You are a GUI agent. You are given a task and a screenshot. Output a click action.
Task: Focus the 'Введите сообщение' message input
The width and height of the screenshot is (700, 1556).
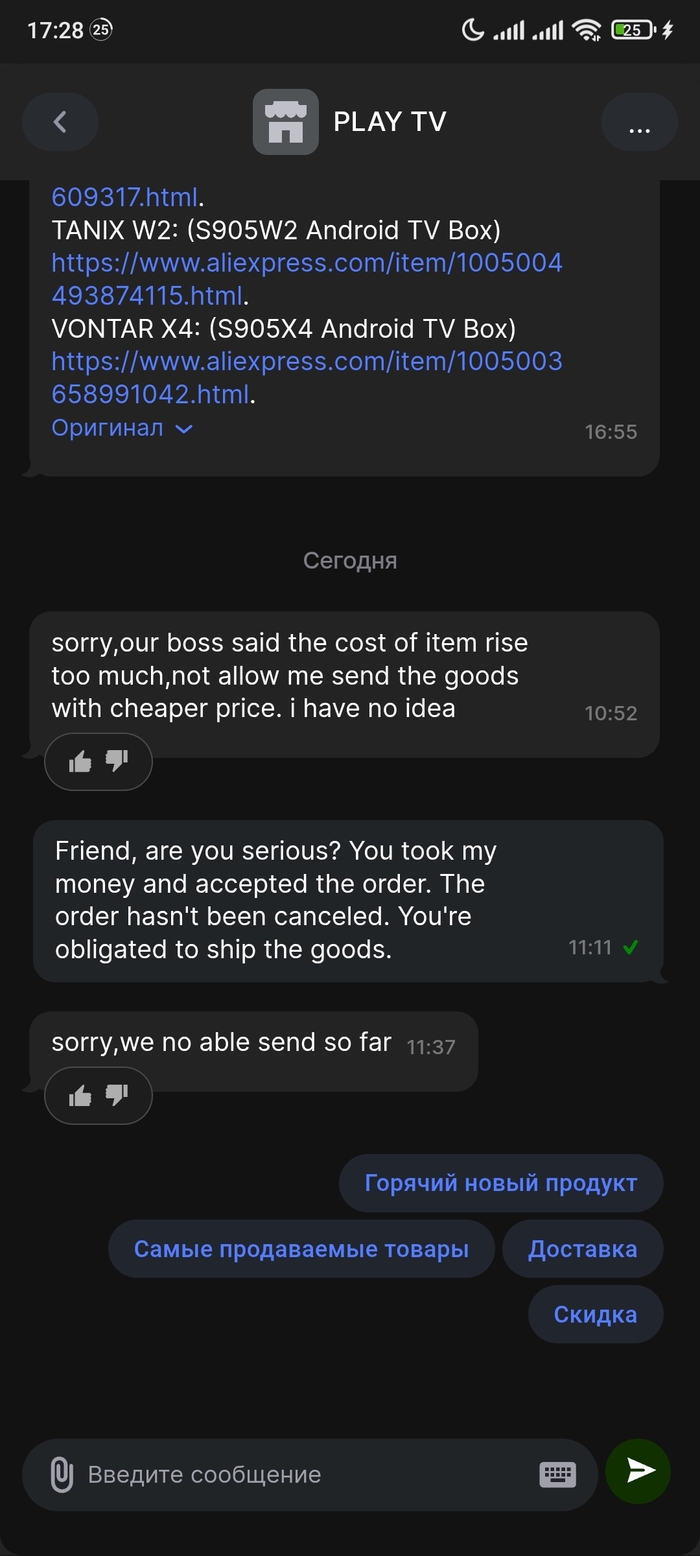point(300,1474)
